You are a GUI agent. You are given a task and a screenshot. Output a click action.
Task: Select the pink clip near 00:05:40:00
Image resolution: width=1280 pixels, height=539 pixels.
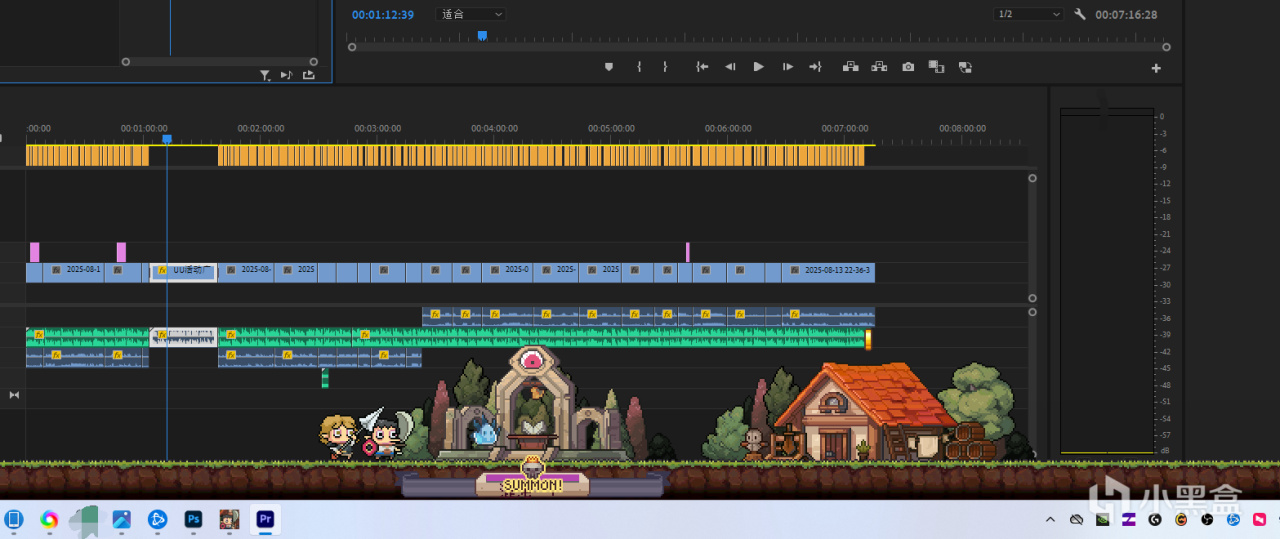click(x=688, y=252)
